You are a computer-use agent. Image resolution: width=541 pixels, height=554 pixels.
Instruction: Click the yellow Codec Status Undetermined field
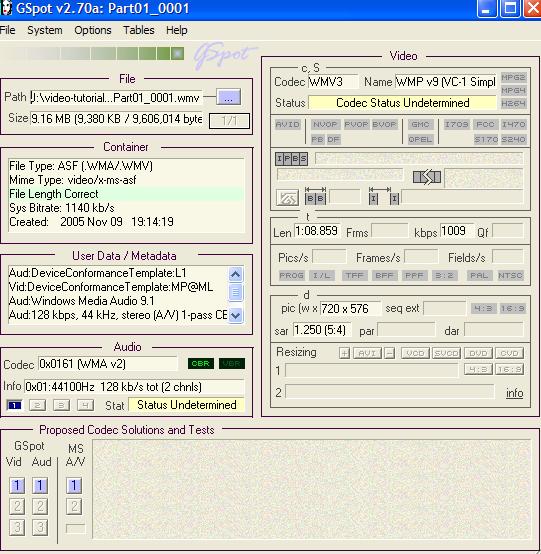click(402, 103)
